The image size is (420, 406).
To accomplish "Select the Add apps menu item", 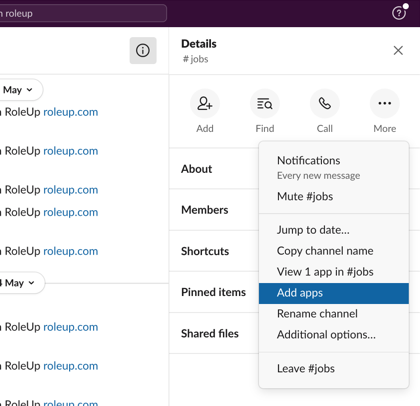I will click(x=334, y=293).
